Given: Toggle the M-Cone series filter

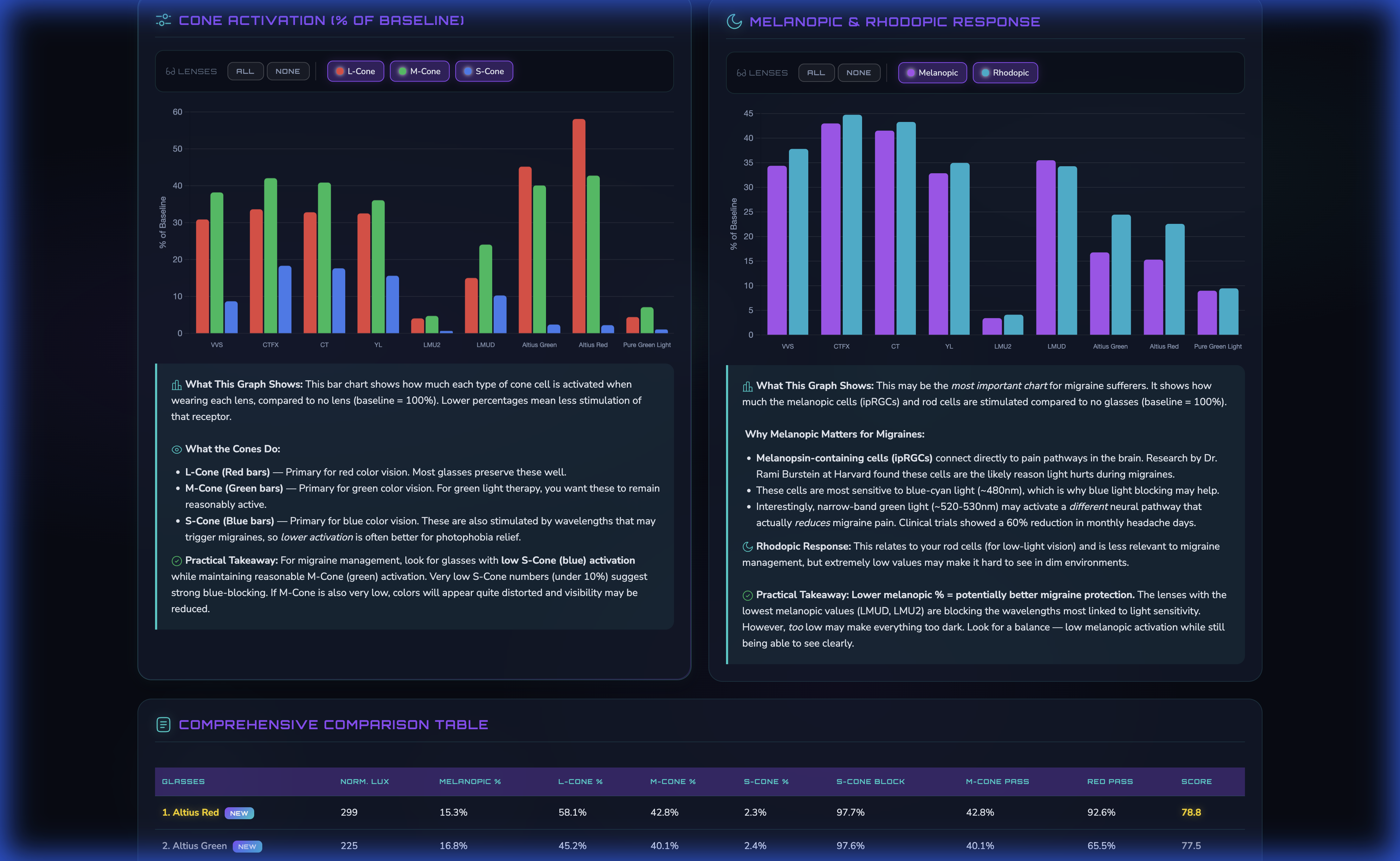Looking at the screenshot, I should 419,71.
